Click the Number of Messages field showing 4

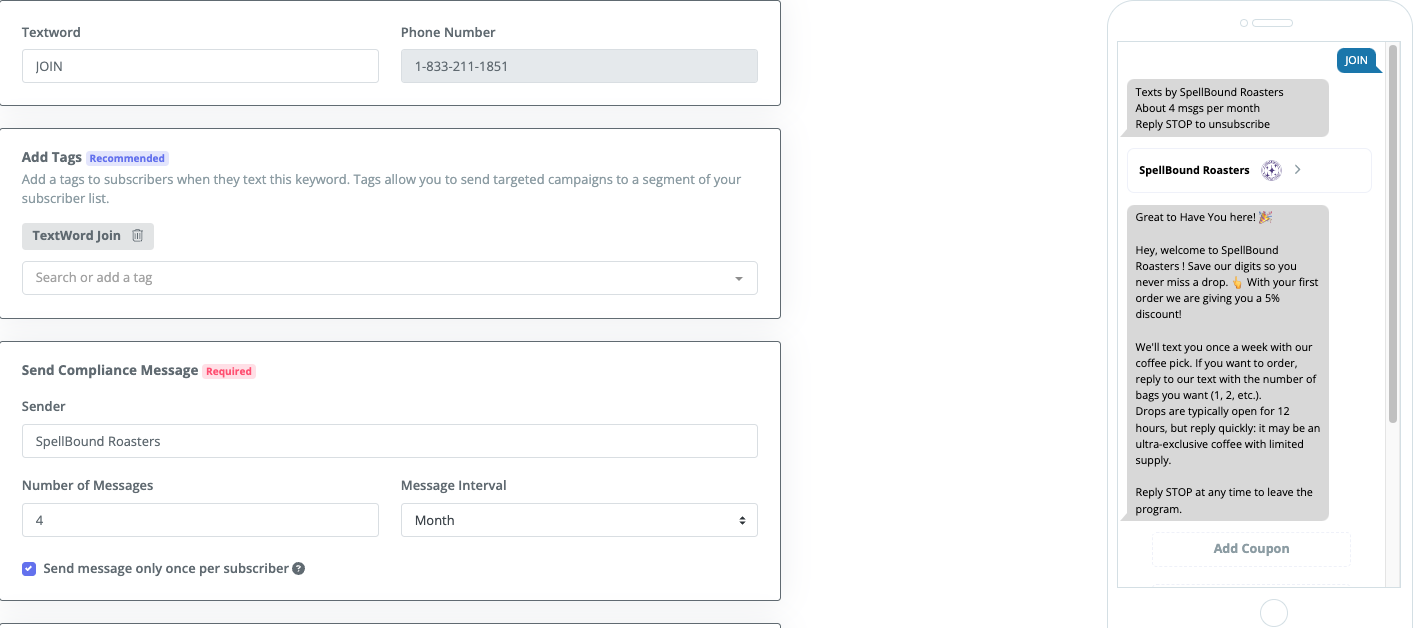200,520
